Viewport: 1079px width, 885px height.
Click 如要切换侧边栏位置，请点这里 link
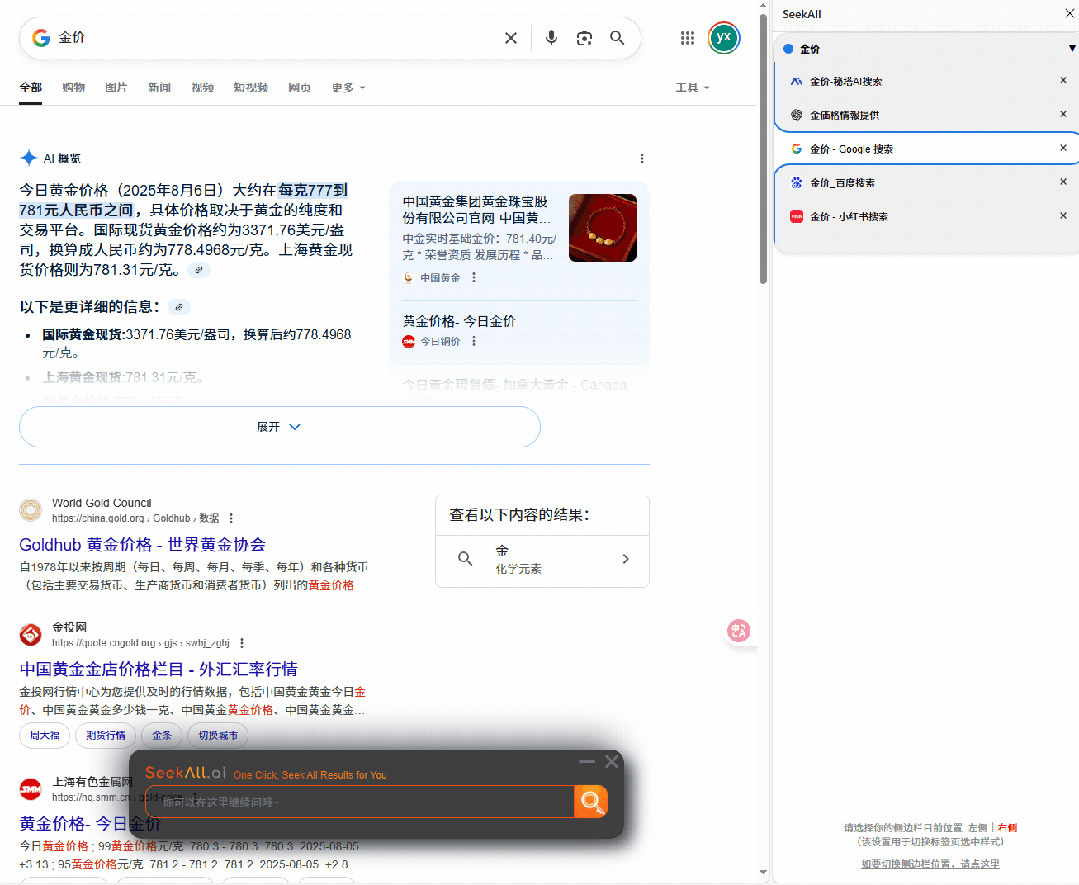click(x=930, y=864)
